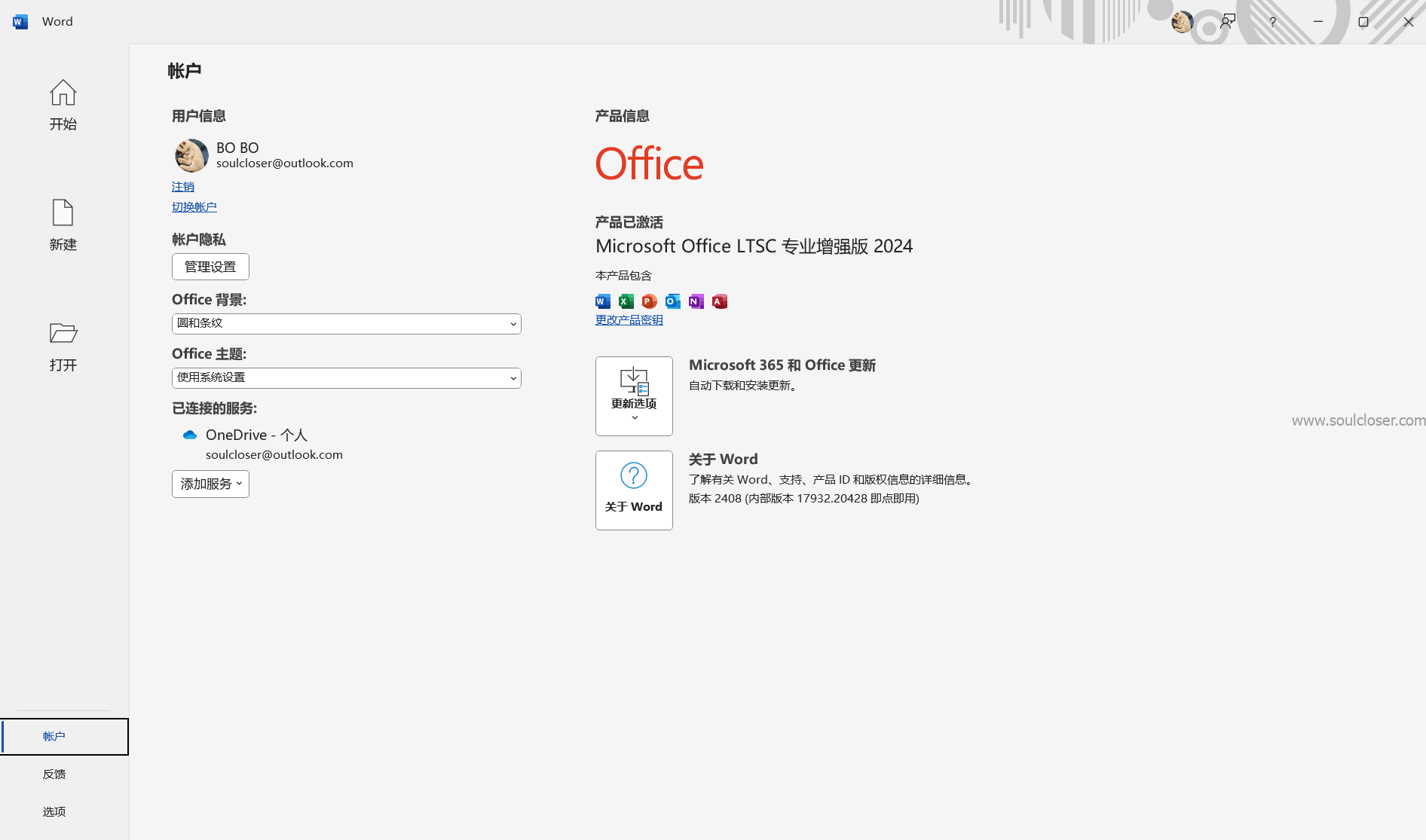Viewport: 1426px width, 840px height.
Task: Click the question mark help icon
Action: click(1272, 22)
